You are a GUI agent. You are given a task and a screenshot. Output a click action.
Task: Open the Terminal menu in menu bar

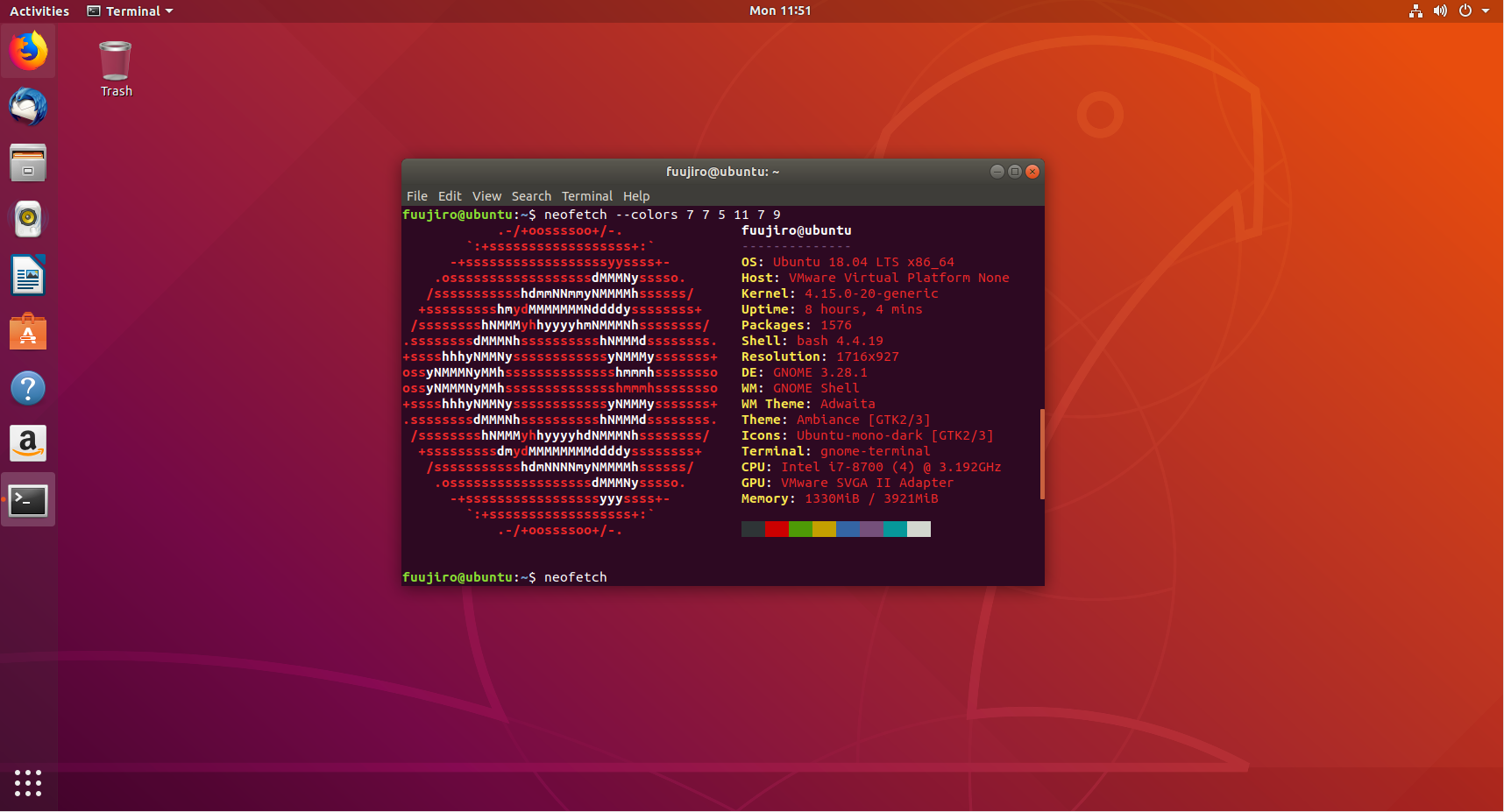point(587,196)
